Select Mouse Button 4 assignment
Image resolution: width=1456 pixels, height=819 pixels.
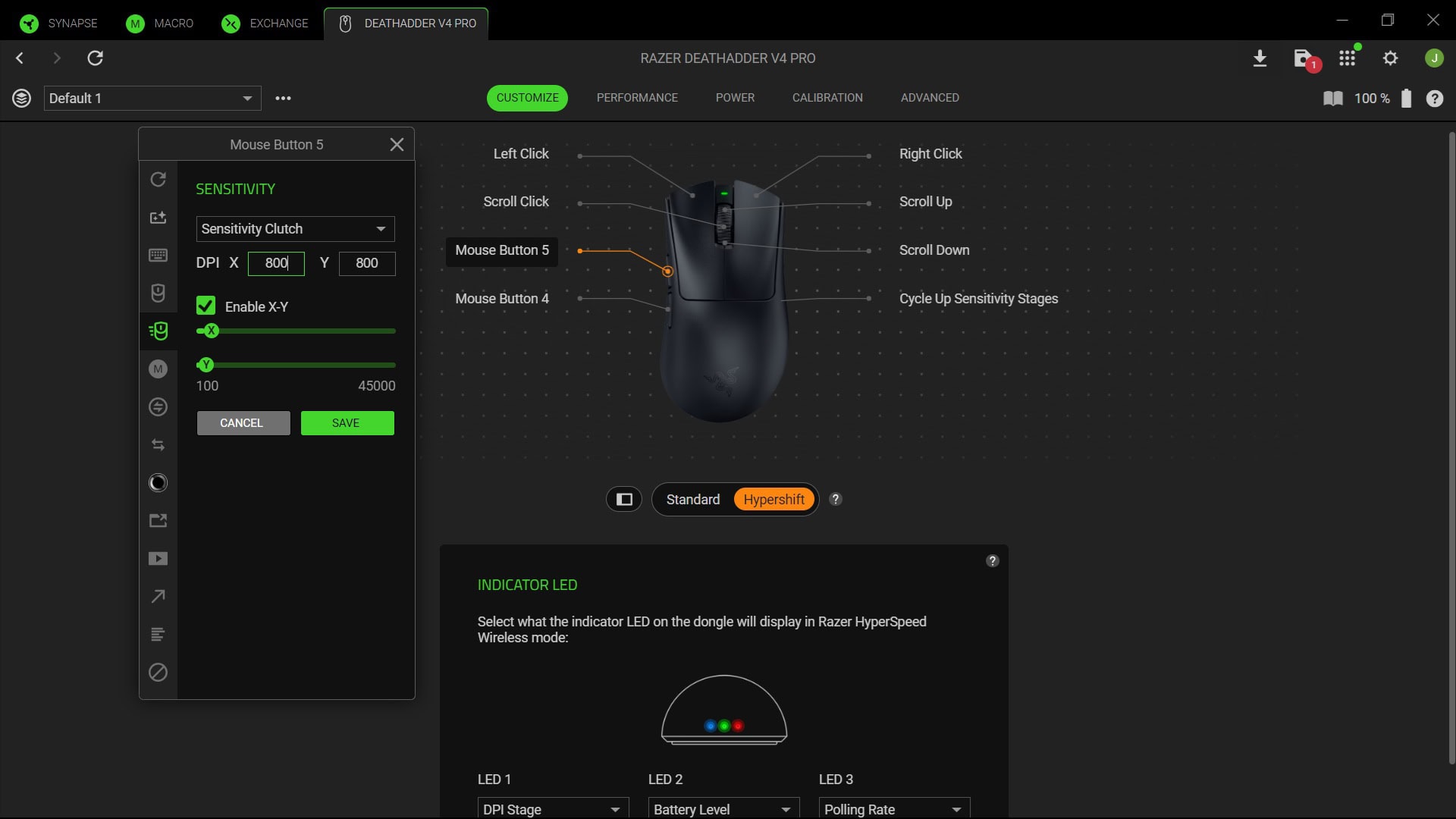click(502, 299)
